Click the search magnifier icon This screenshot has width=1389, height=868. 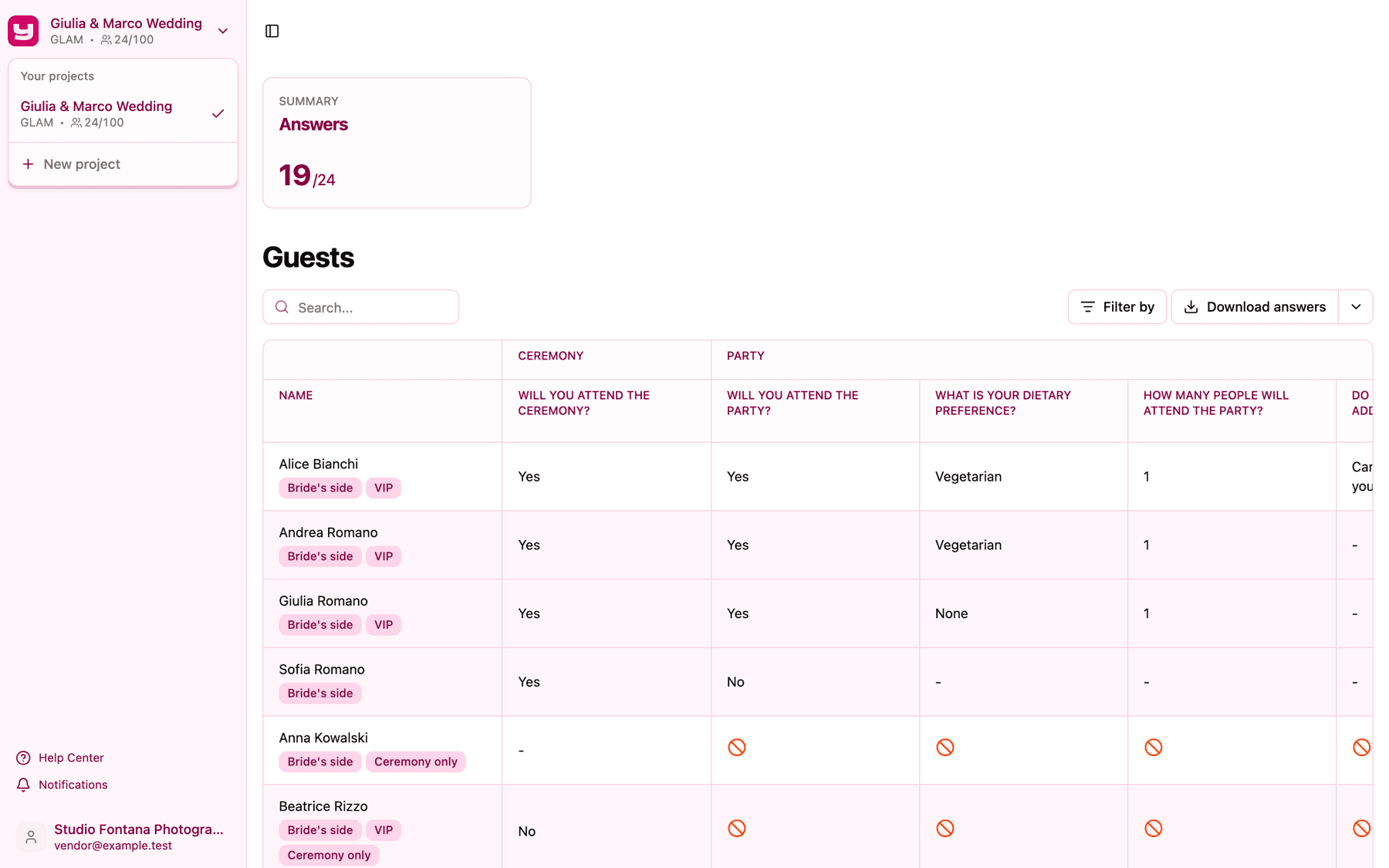point(282,307)
